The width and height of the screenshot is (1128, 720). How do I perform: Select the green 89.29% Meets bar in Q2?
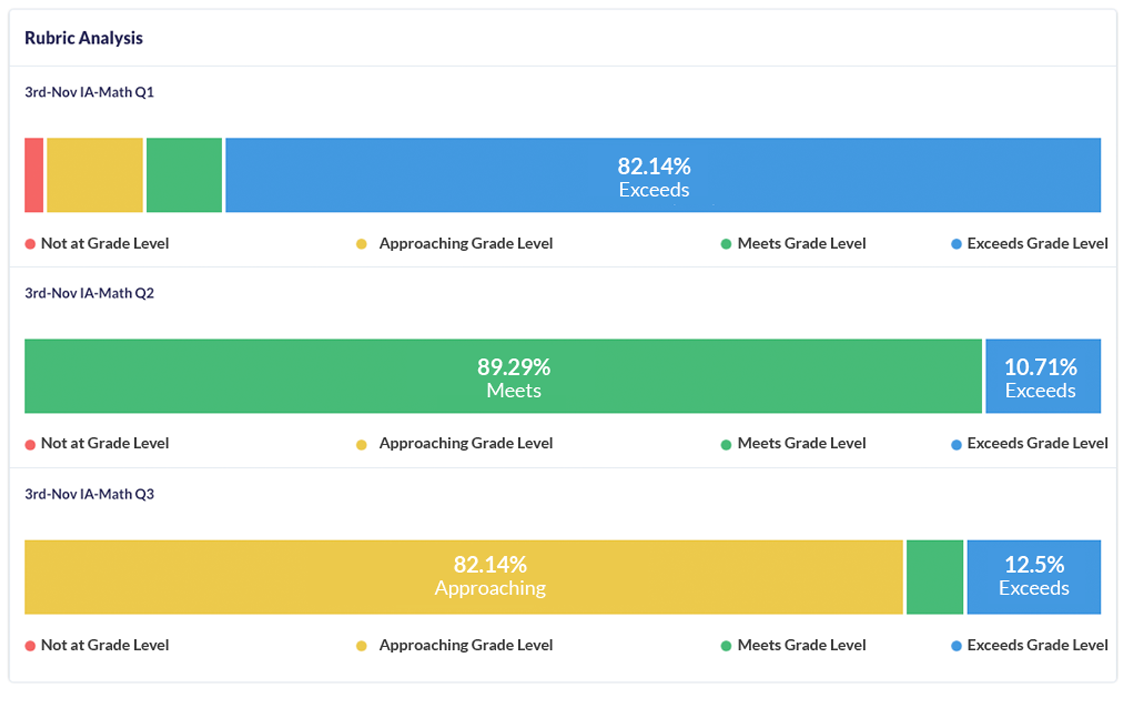503,376
